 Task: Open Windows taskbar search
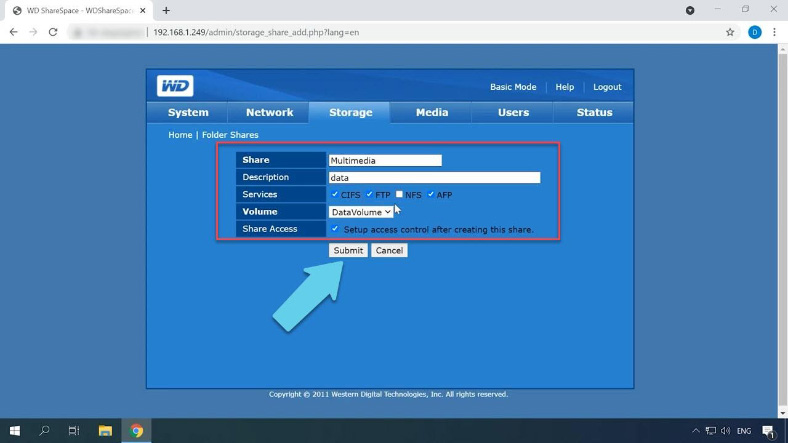(x=44, y=430)
